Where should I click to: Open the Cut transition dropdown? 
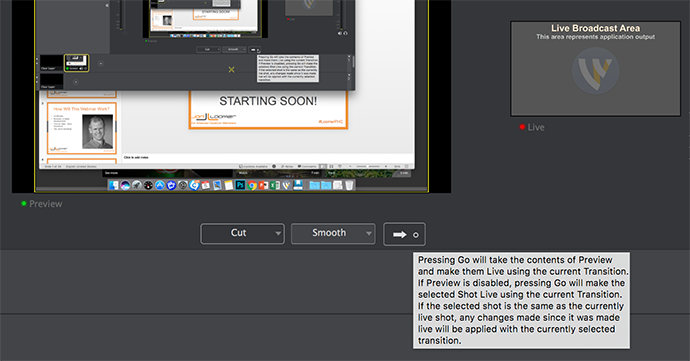pos(242,233)
